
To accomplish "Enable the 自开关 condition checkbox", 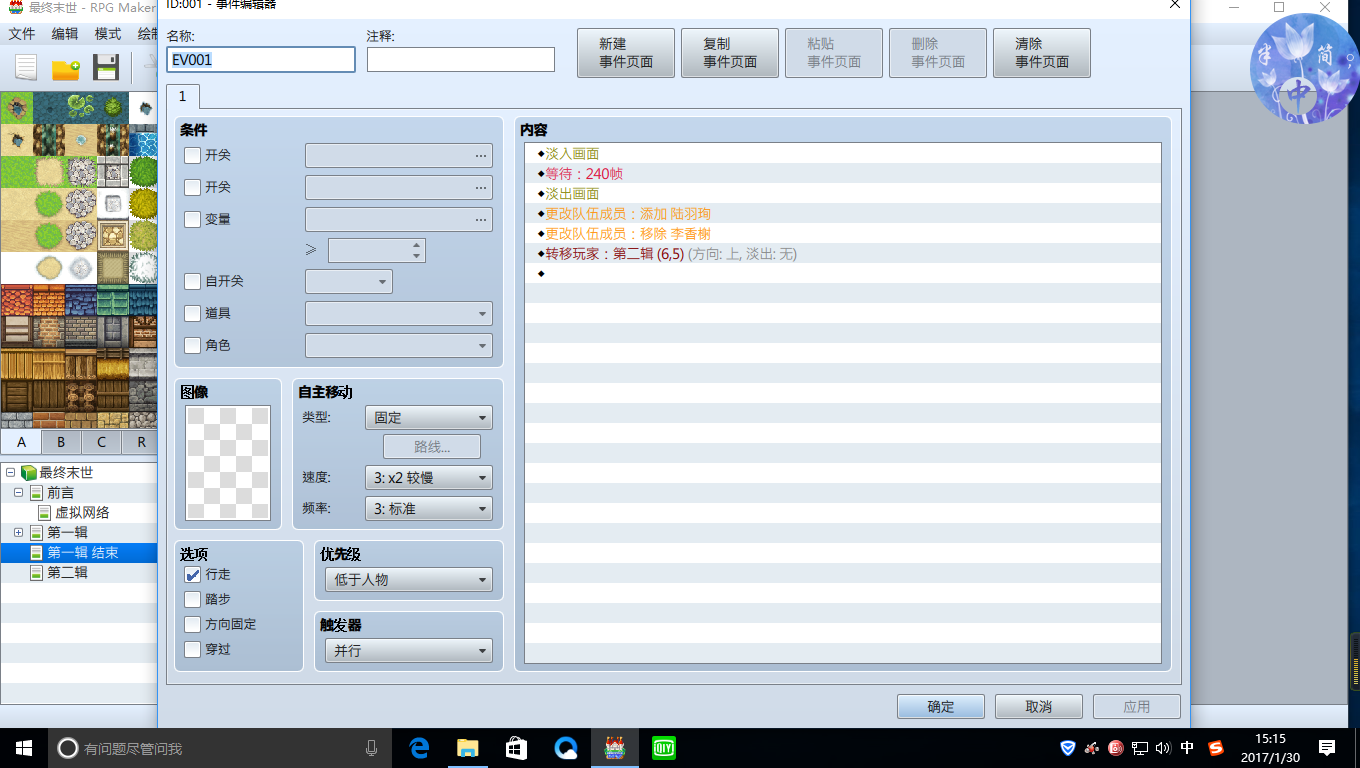I will pyautogui.click(x=193, y=281).
